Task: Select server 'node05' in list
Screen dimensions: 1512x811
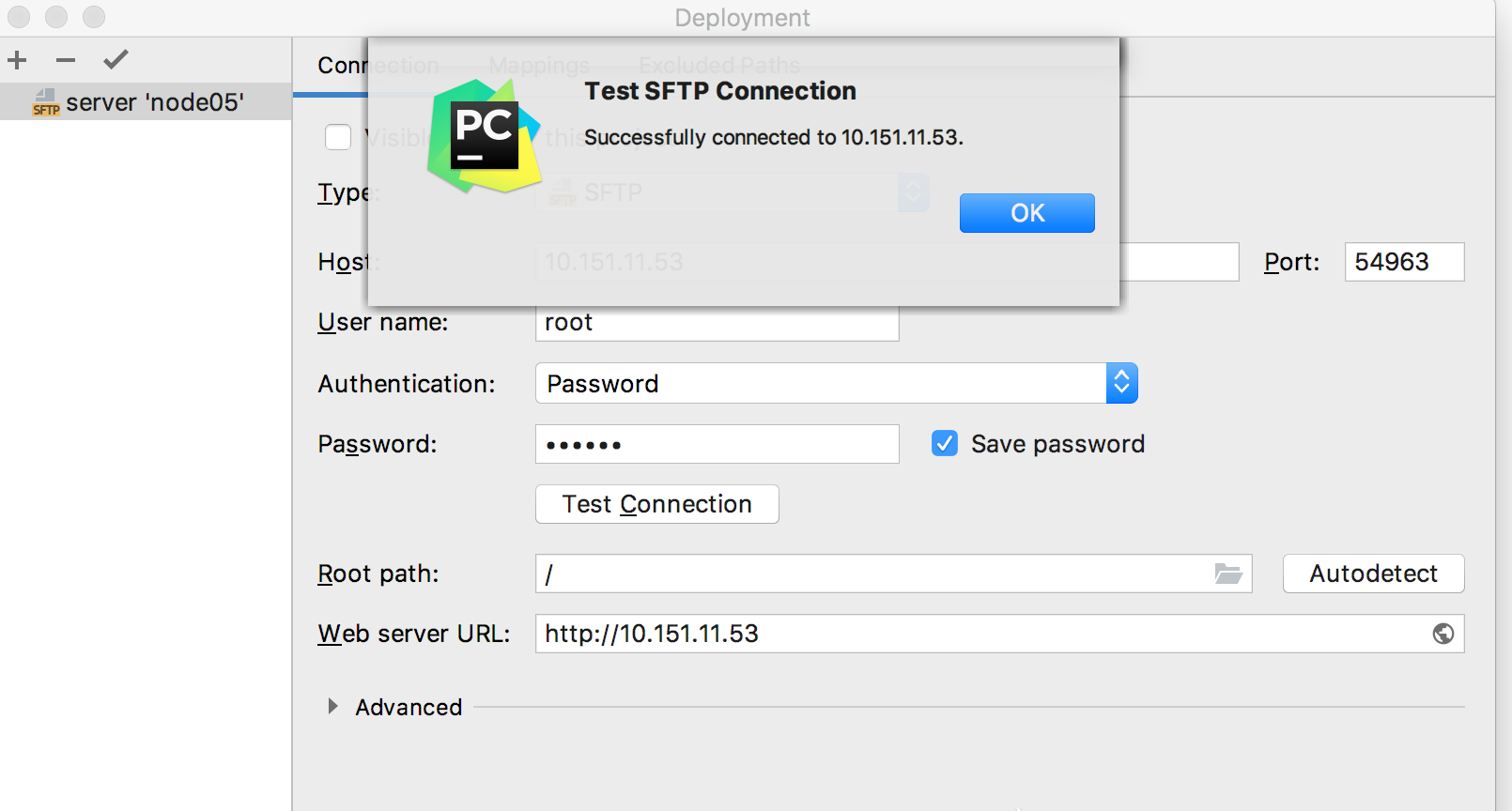Action: coord(155,102)
